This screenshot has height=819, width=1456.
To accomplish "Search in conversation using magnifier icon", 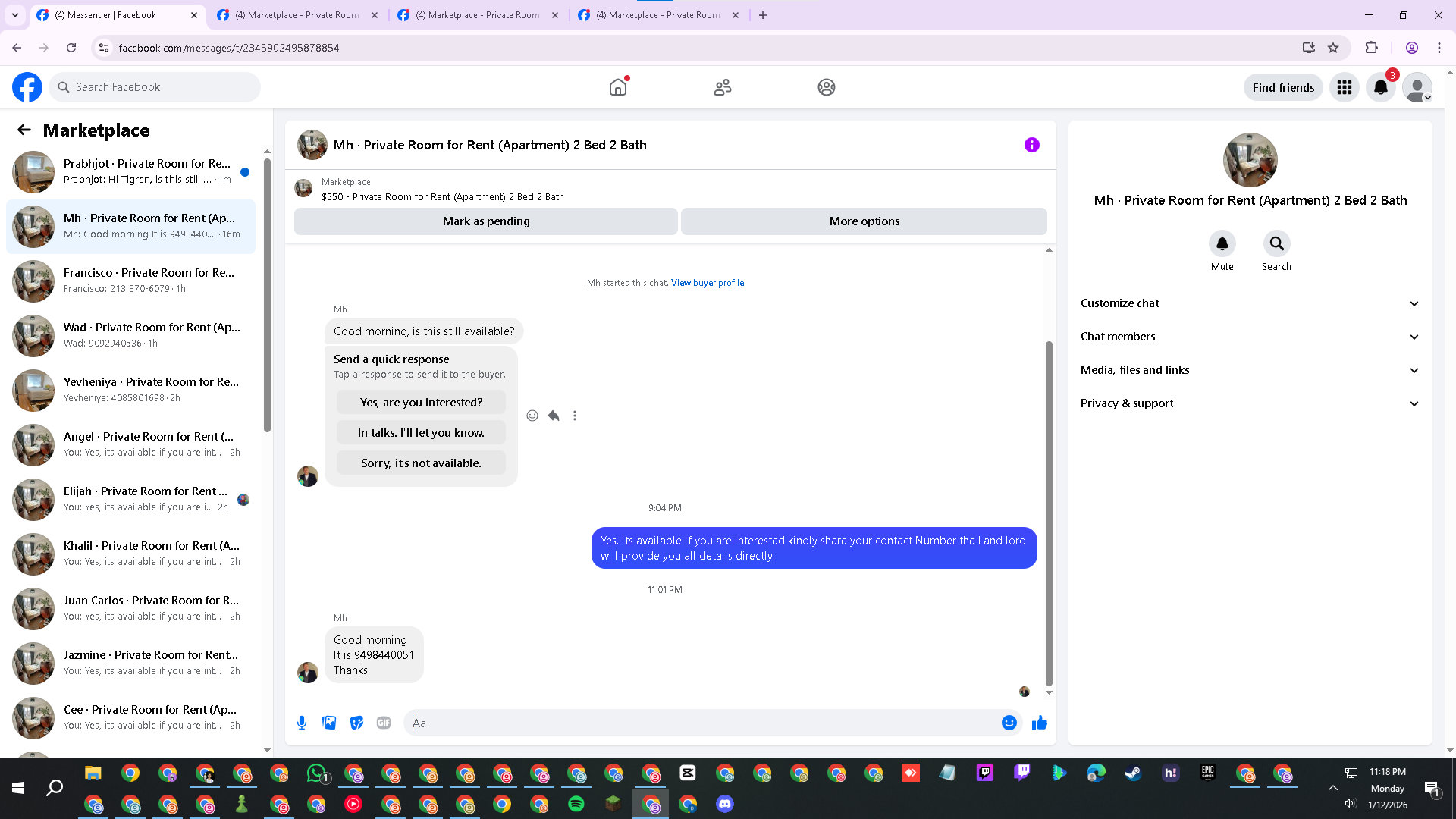I will pos(1276,243).
